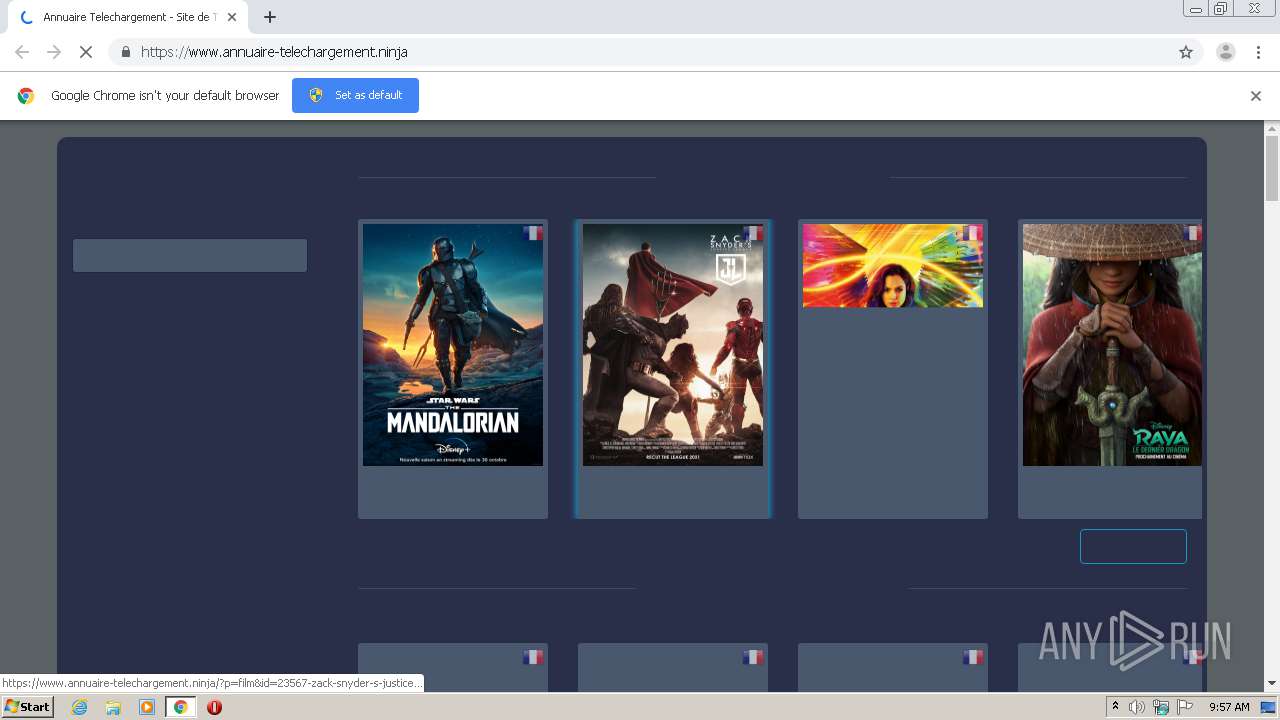Viewport: 1280px width, 720px height.
Task: Click the address bar URL
Action: (x=274, y=52)
